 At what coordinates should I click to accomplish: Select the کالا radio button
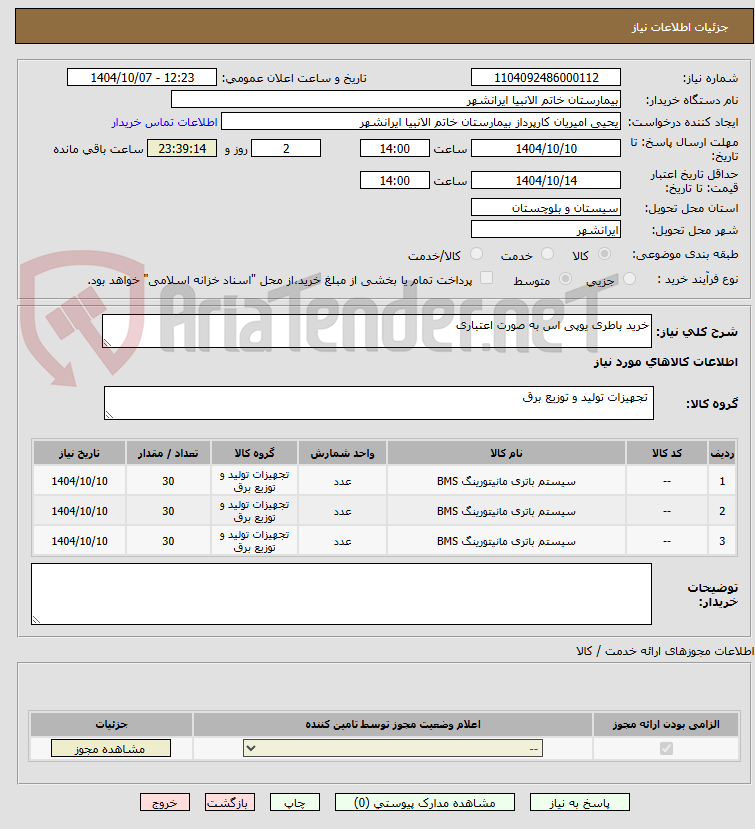click(604, 254)
